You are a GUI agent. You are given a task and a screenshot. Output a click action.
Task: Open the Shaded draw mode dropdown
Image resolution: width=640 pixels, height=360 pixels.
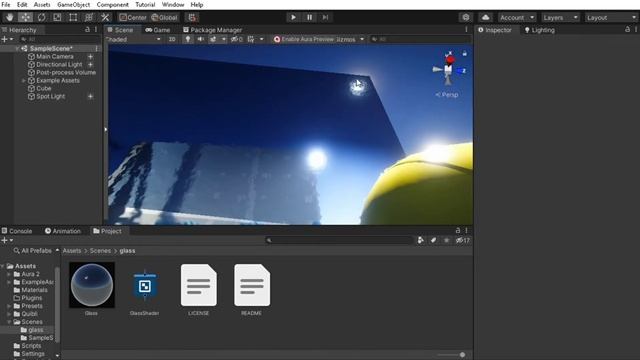133,39
